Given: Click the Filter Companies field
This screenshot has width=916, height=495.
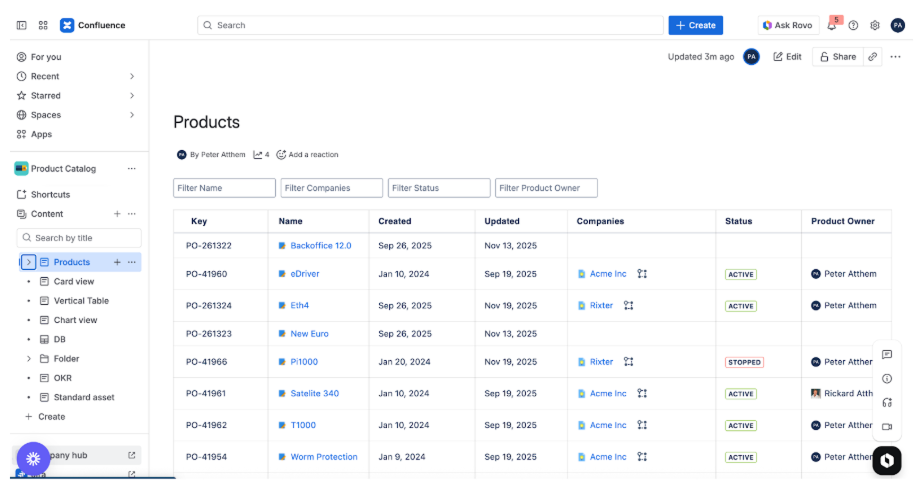Looking at the screenshot, I should 332,188.
